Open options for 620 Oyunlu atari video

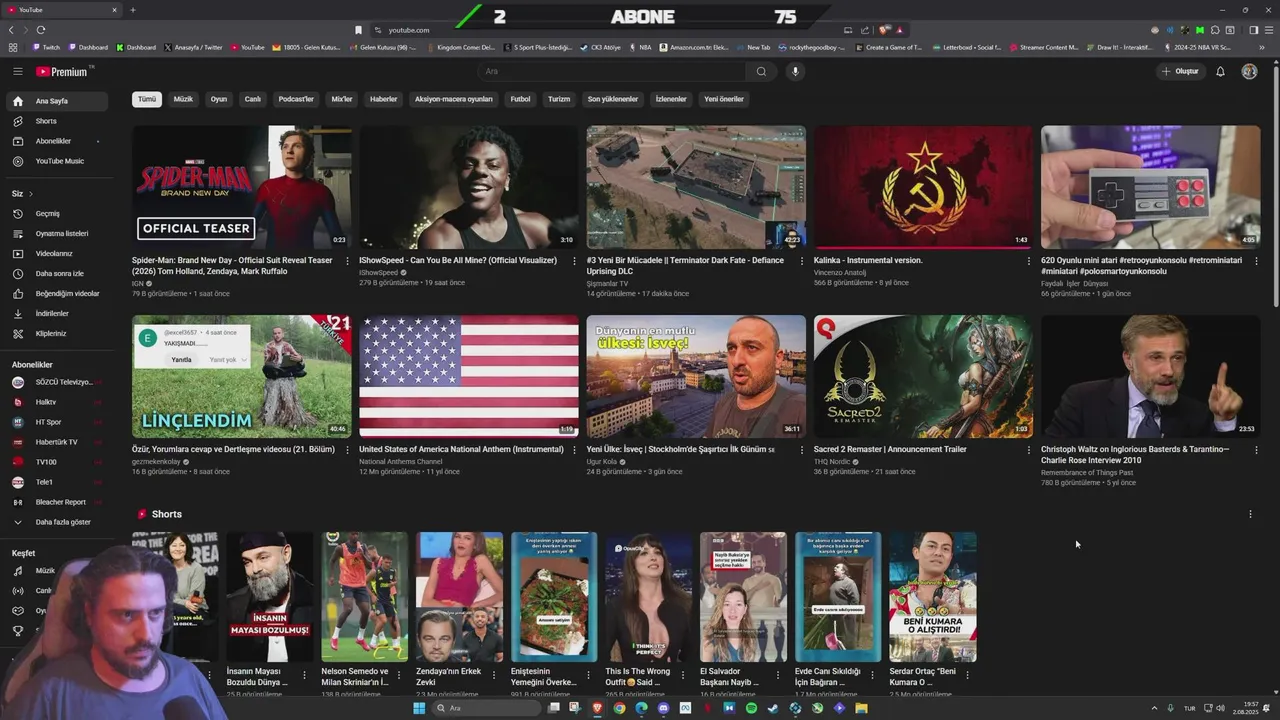tap(1255, 261)
